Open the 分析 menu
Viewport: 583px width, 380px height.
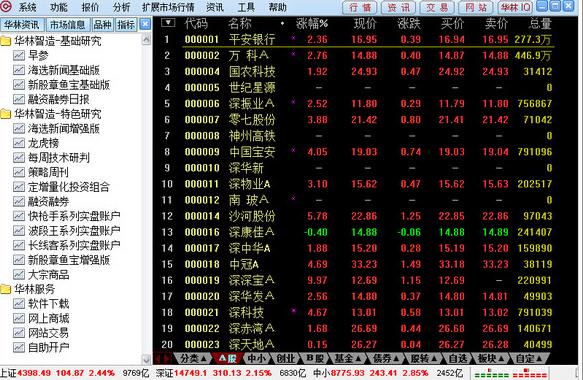[x=122, y=7]
